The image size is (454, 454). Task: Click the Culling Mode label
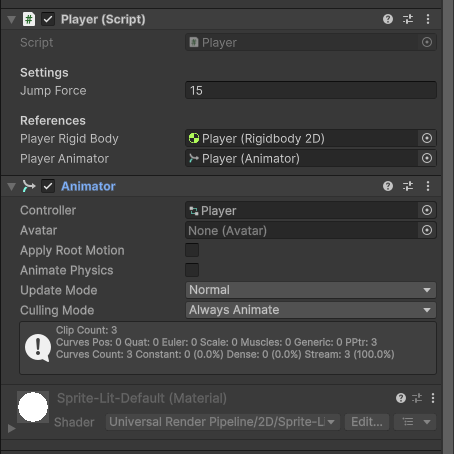tap(57, 310)
